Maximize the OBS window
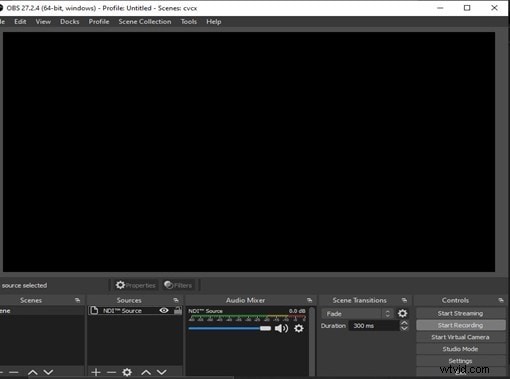The width and height of the screenshot is (510, 379). click(467, 8)
